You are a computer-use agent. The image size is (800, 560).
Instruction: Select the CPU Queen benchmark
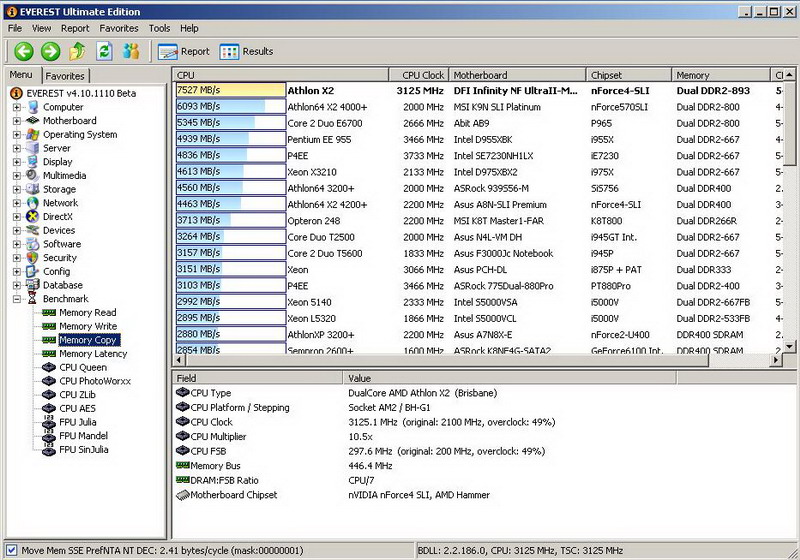(x=83, y=367)
